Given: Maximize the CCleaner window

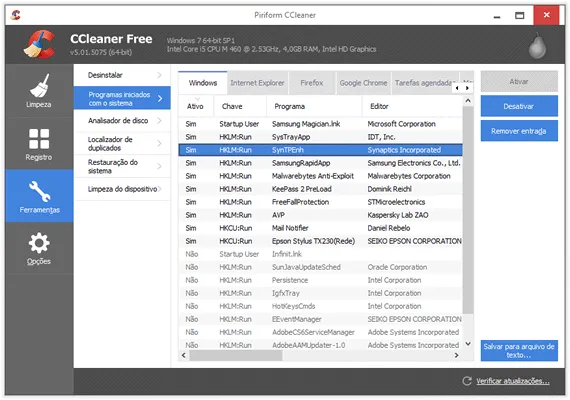Looking at the screenshot, I should tap(520, 15).
